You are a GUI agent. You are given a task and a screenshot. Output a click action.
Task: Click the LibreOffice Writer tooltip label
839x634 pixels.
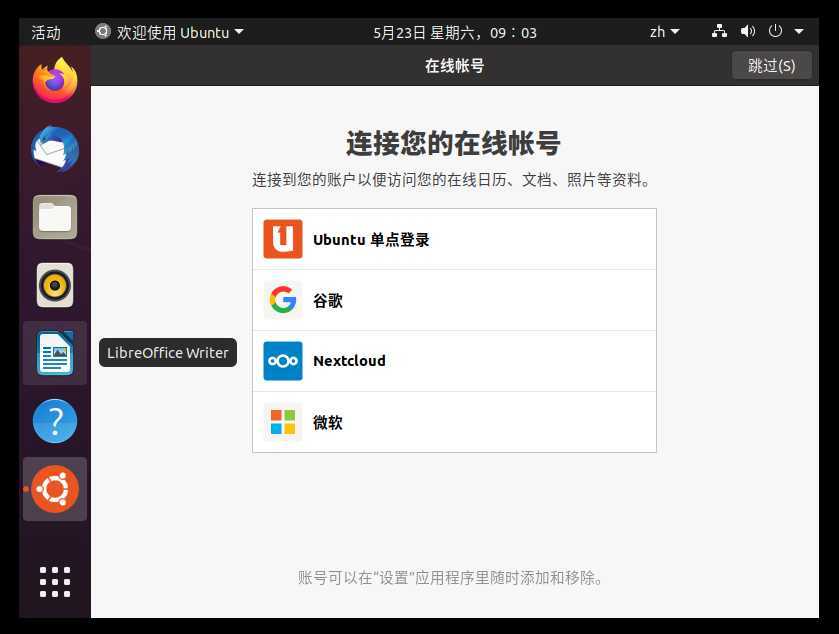coord(167,353)
